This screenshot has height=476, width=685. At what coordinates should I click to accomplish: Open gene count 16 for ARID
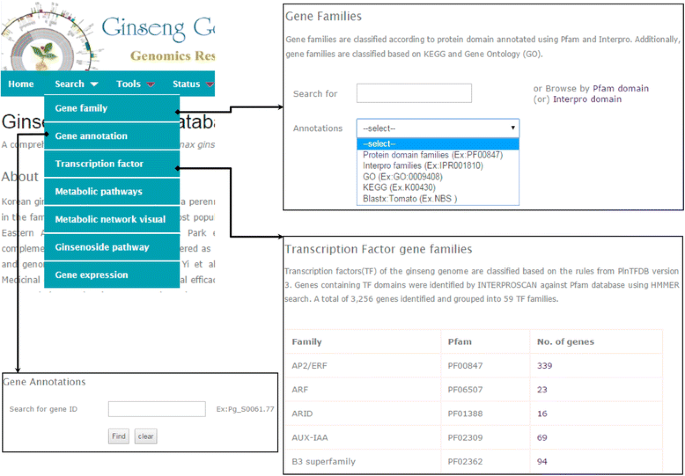tap(542, 414)
